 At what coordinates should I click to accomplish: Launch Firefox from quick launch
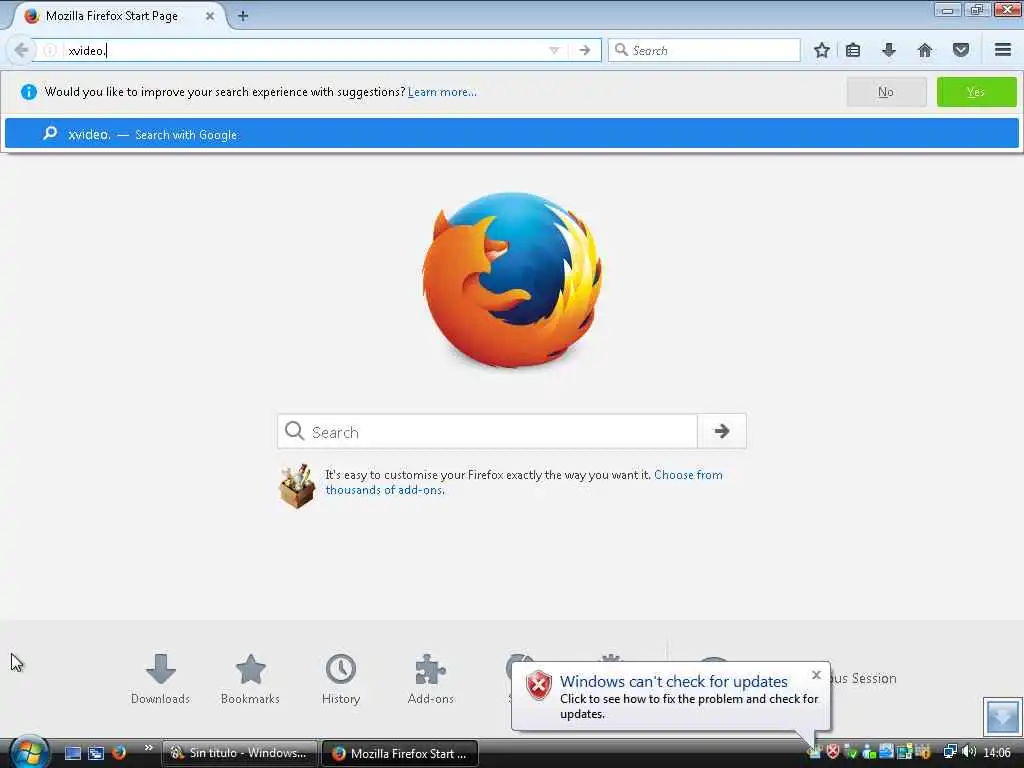(118, 753)
